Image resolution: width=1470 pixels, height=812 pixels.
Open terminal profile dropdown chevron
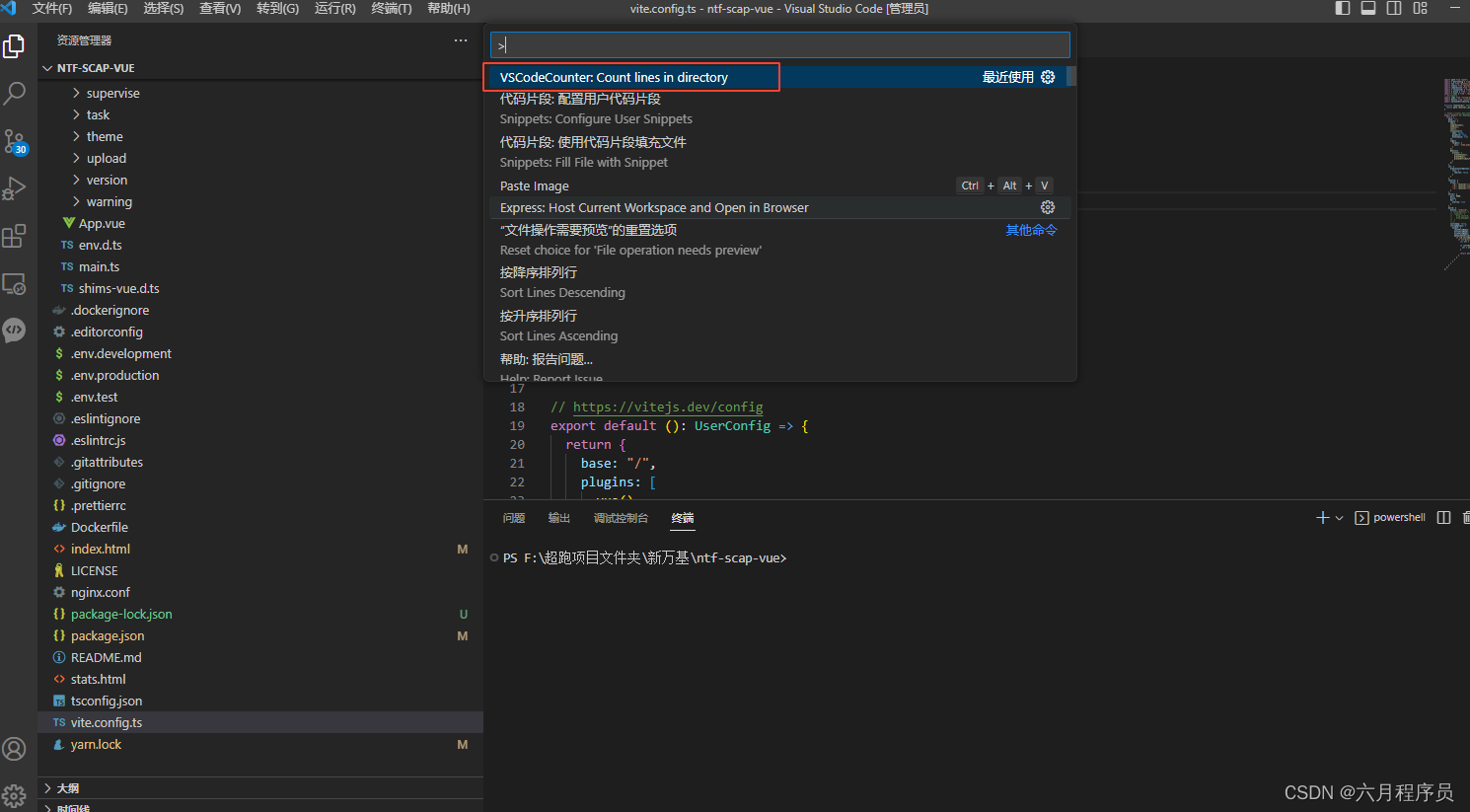point(1338,517)
